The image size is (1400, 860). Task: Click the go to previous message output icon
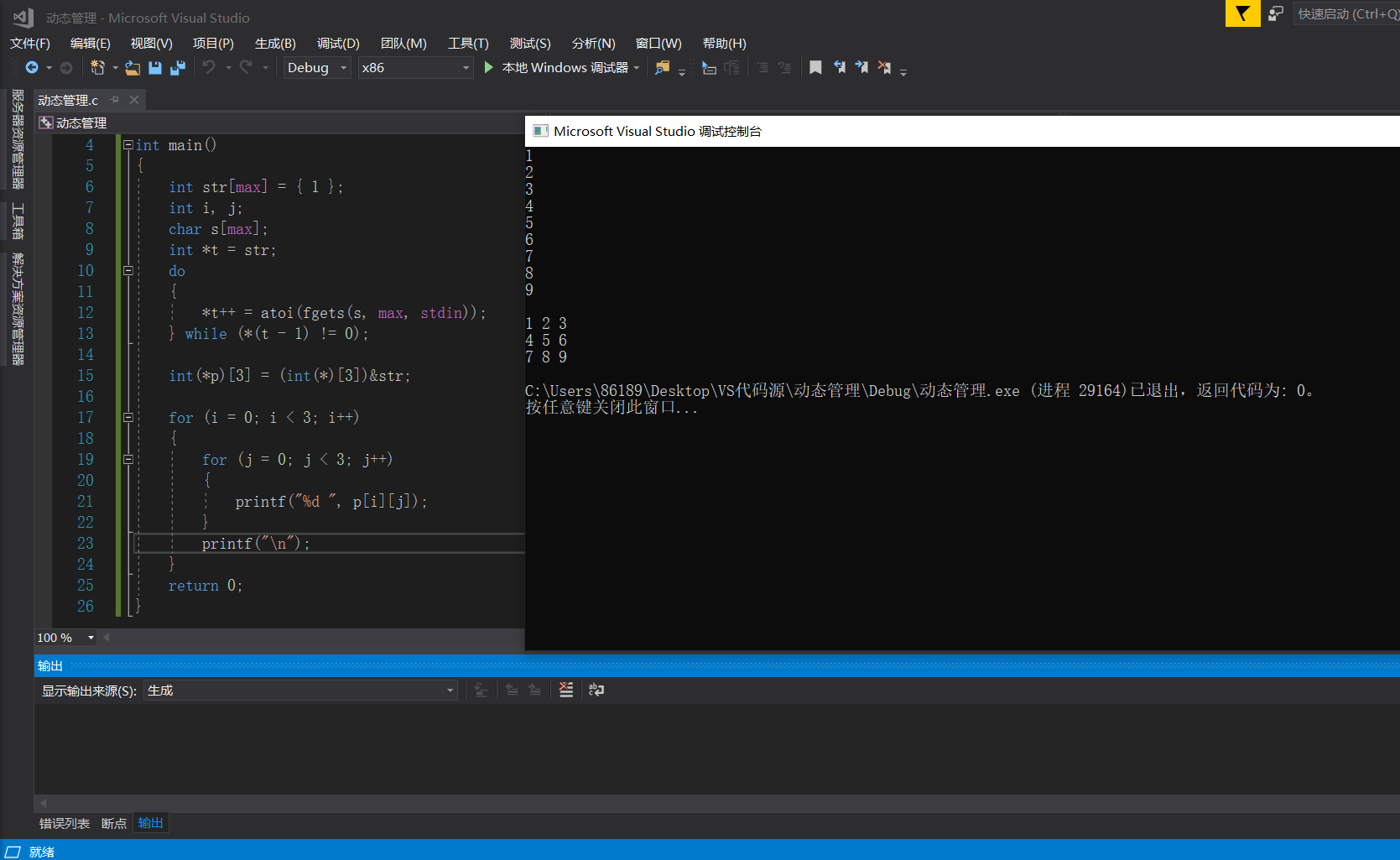tap(512, 690)
